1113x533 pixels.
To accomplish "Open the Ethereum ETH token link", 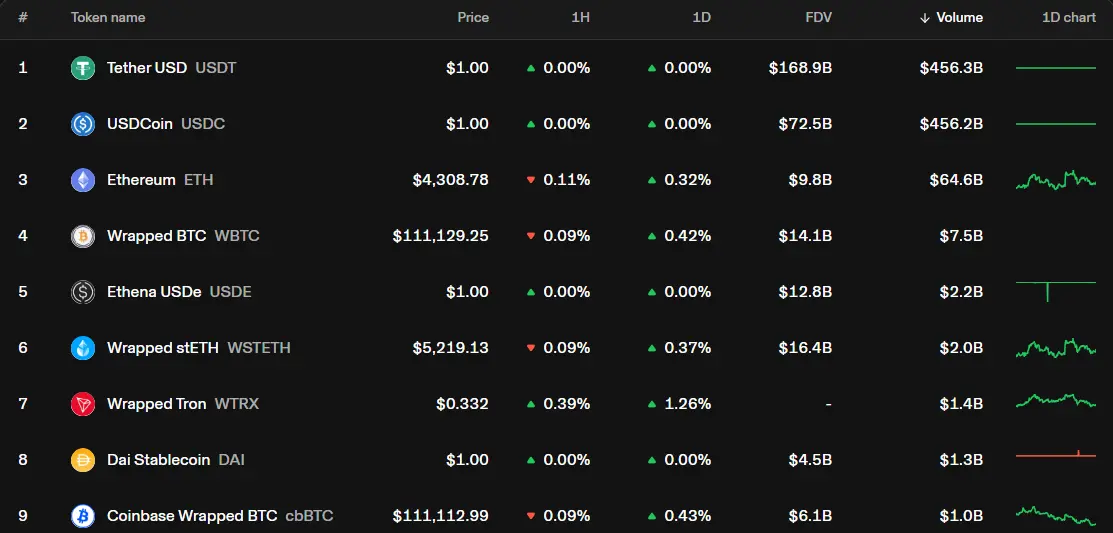I will pyautogui.click(x=160, y=180).
